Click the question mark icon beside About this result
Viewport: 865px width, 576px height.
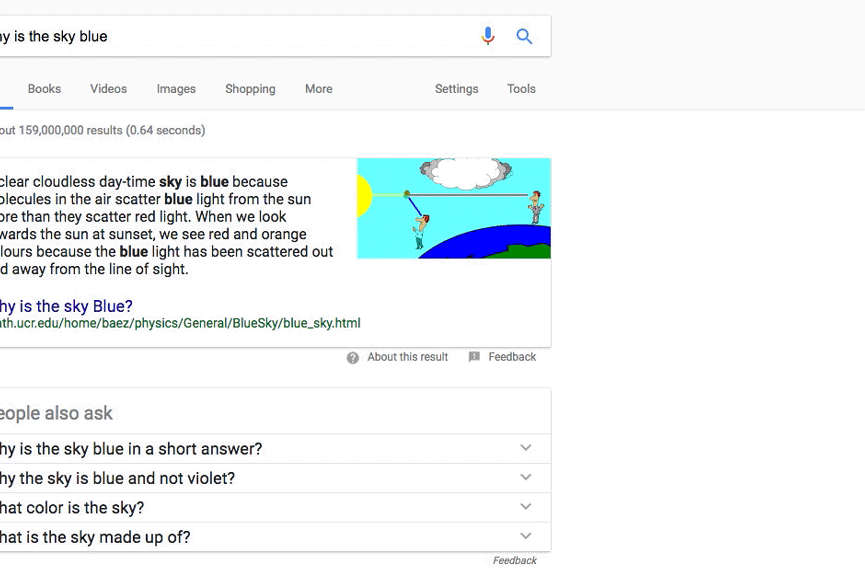tap(353, 358)
